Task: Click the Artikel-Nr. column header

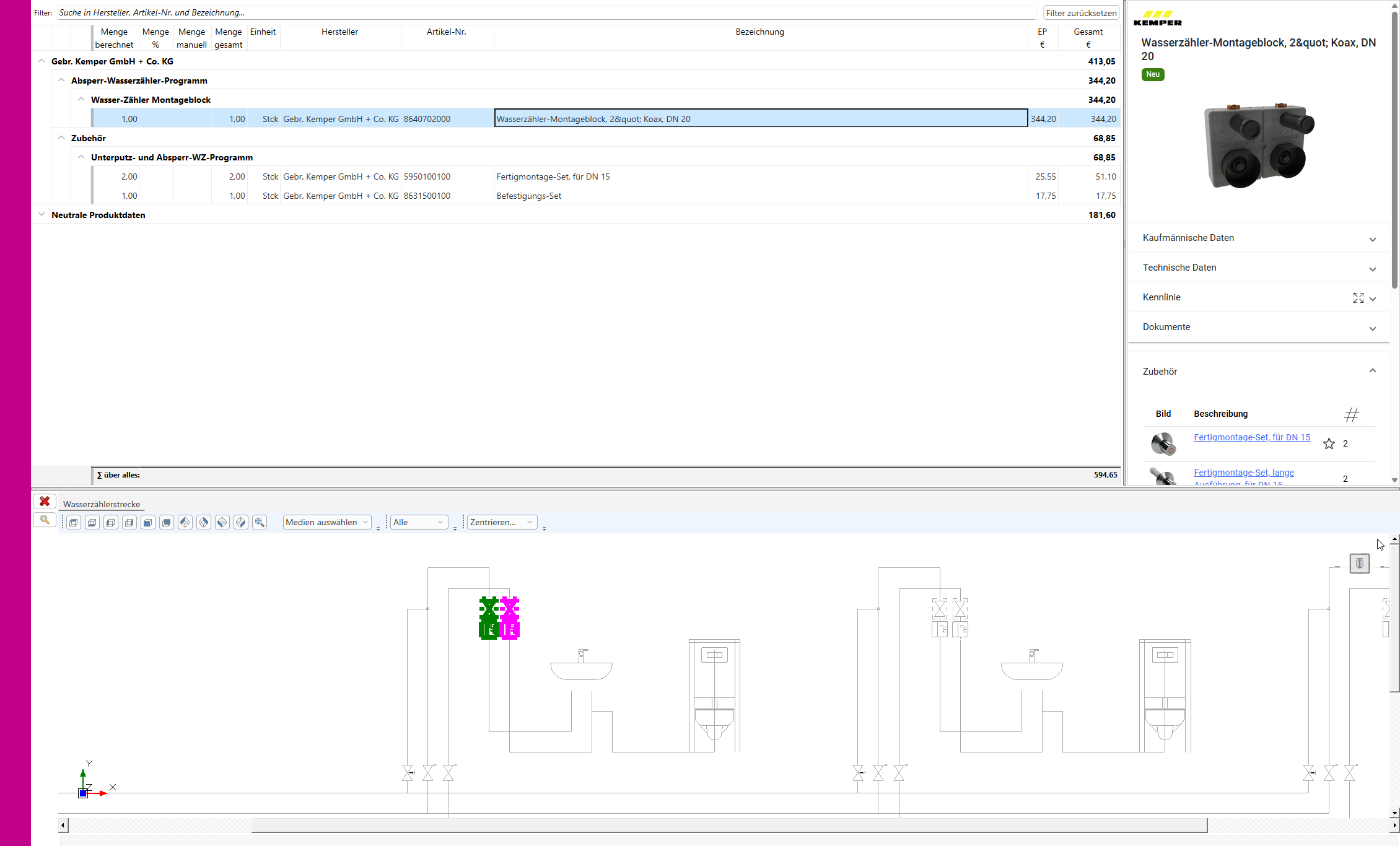Action: (x=447, y=38)
